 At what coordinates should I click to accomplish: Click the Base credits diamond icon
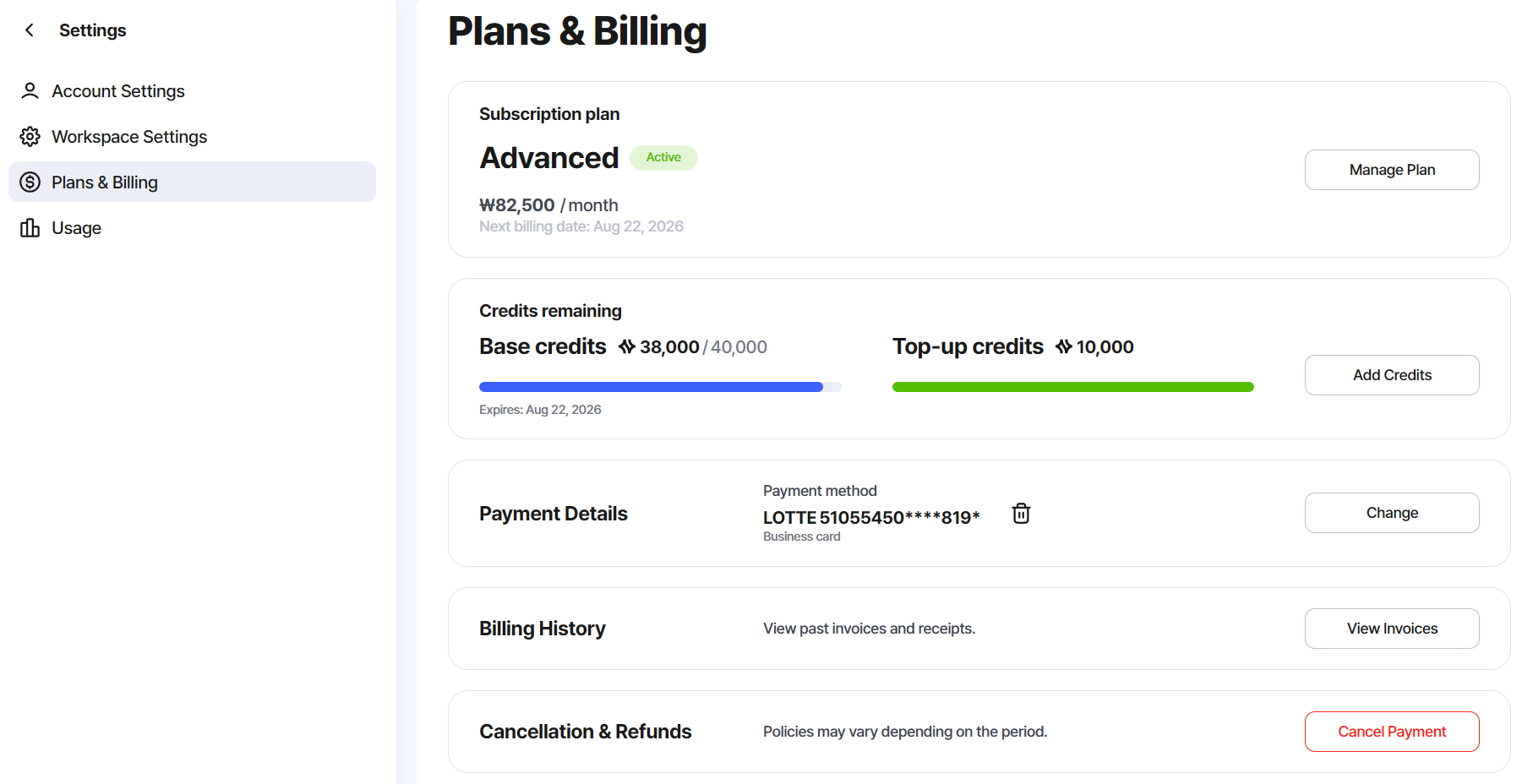click(x=627, y=346)
